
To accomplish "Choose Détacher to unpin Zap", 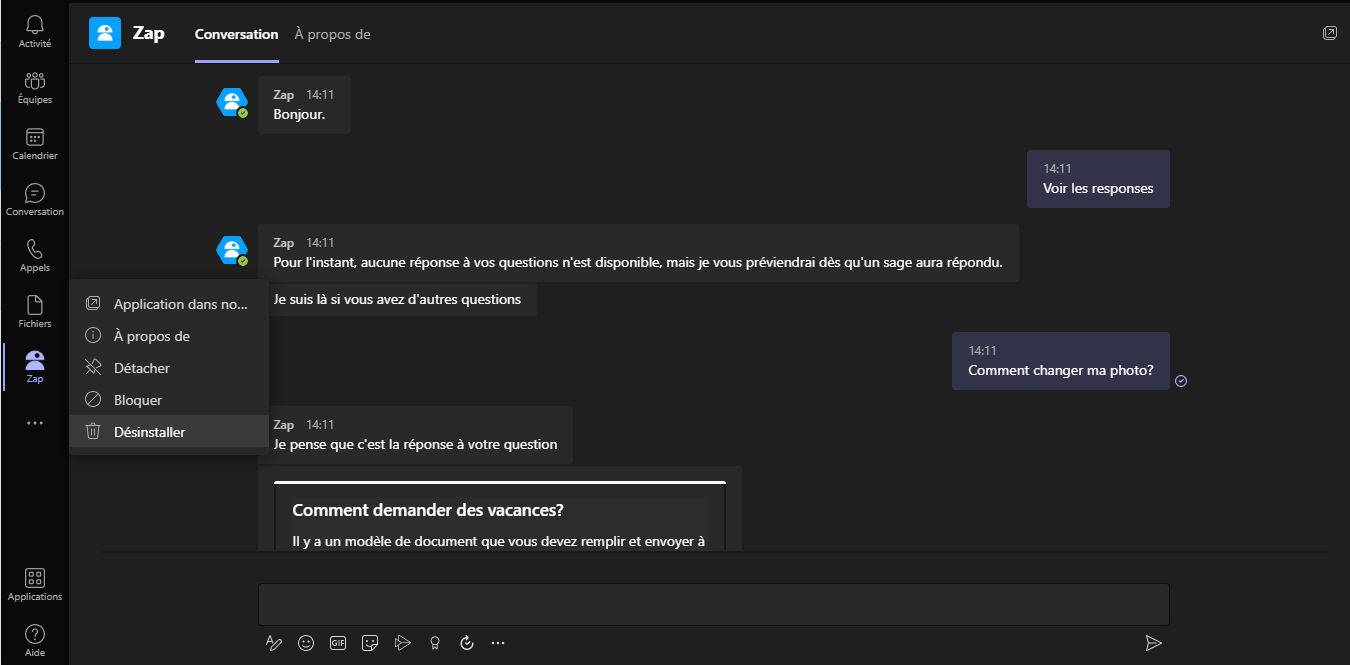I will [x=169, y=368].
